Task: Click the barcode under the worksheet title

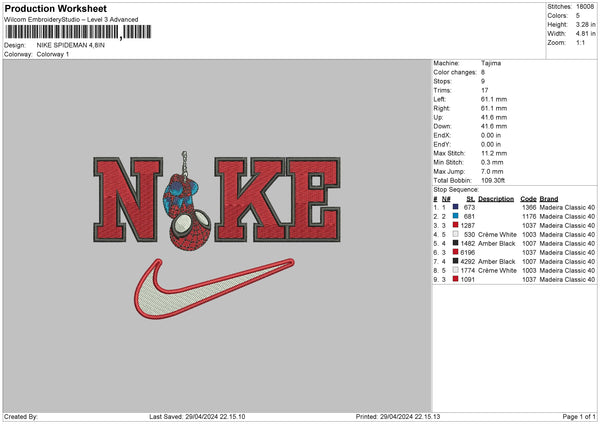Action: pos(62,33)
